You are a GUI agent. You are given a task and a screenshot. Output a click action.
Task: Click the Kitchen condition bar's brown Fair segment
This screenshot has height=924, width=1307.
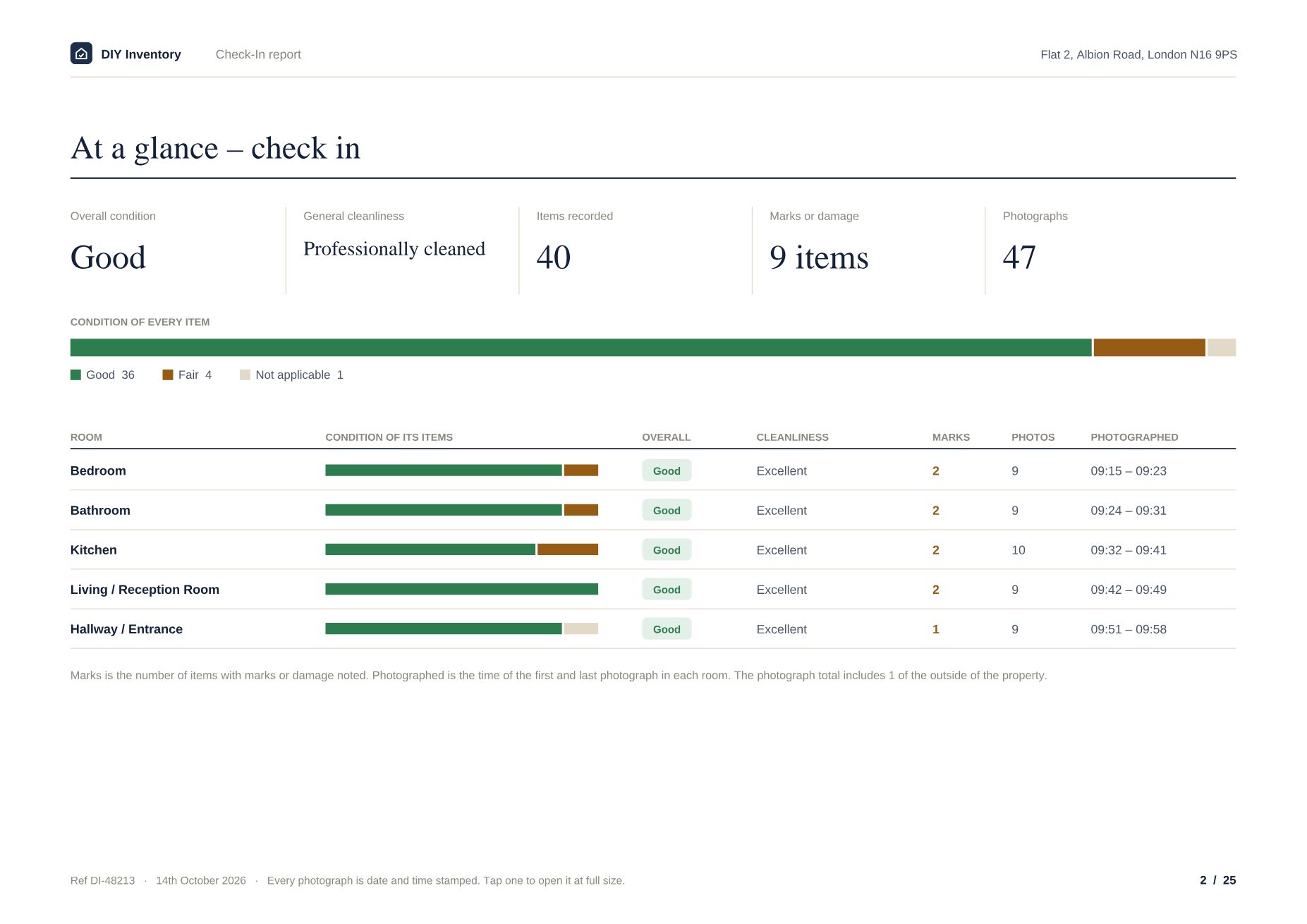point(568,549)
